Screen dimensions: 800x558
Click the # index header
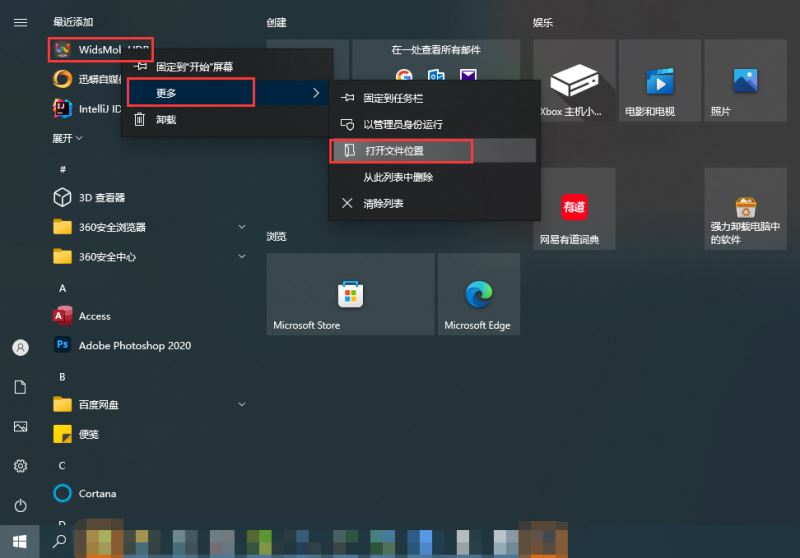point(62,169)
